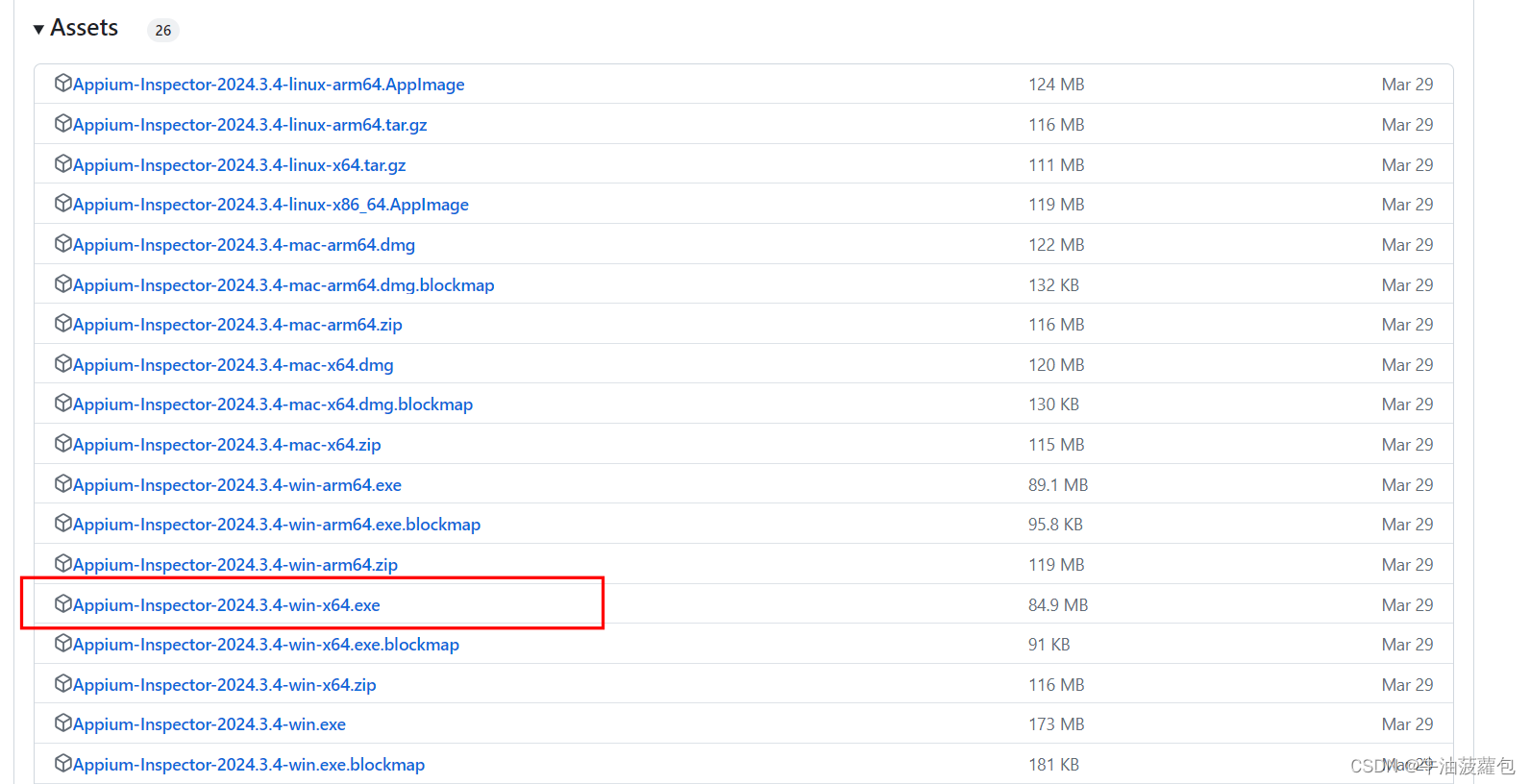This screenshot has width=1530, height=784.
Task: Click the 115 MB size value
Action: [x=1056, y=445]
